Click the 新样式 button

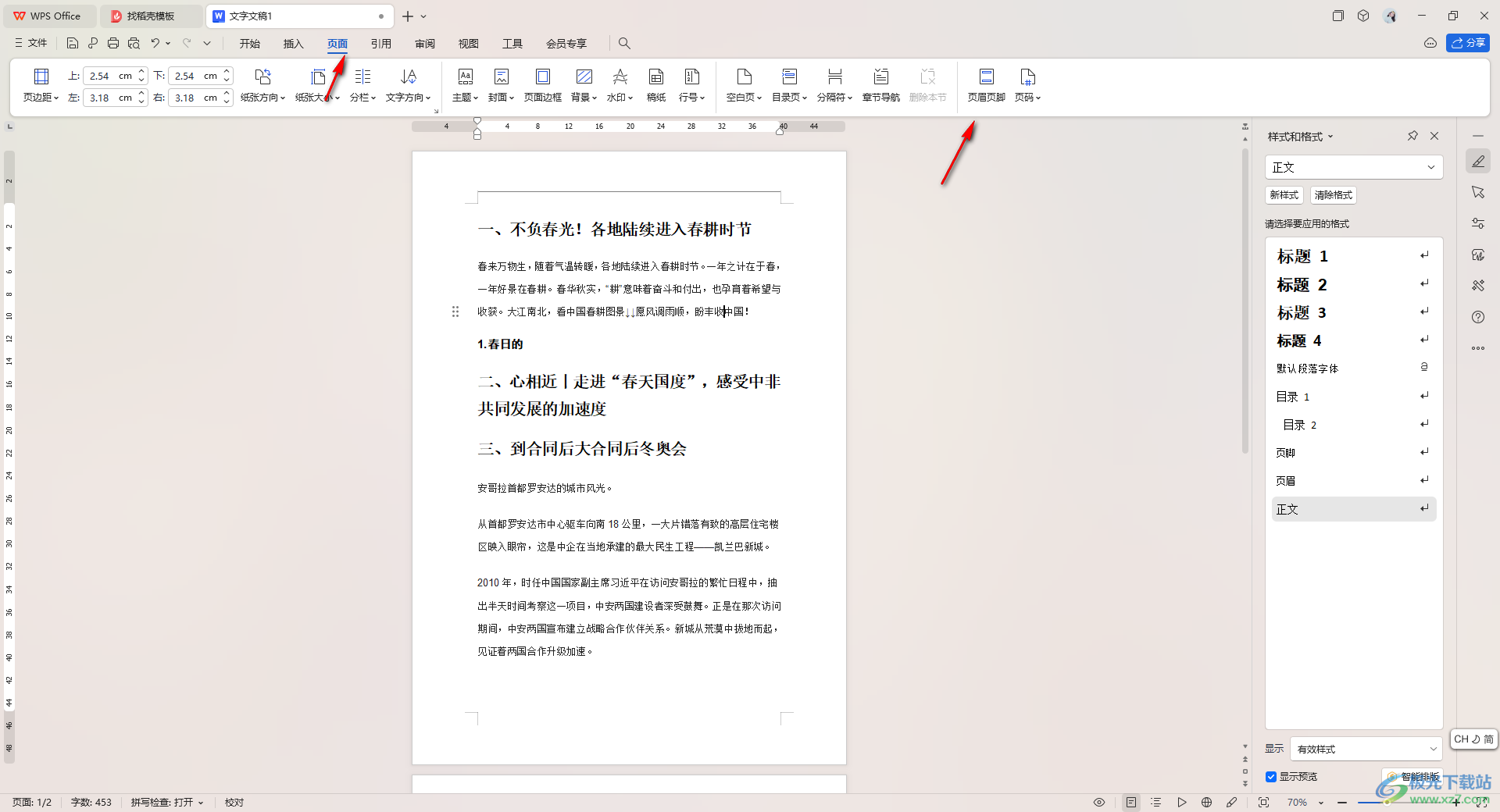point(1284,195)
